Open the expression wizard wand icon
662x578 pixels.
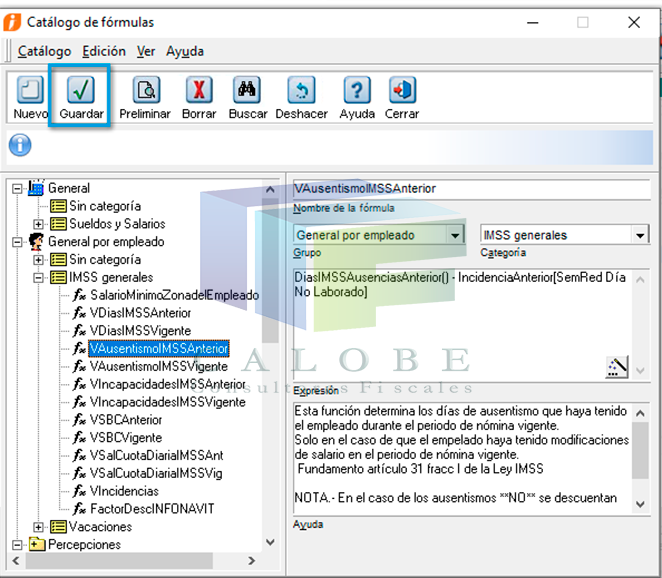[x=617, y=367]
